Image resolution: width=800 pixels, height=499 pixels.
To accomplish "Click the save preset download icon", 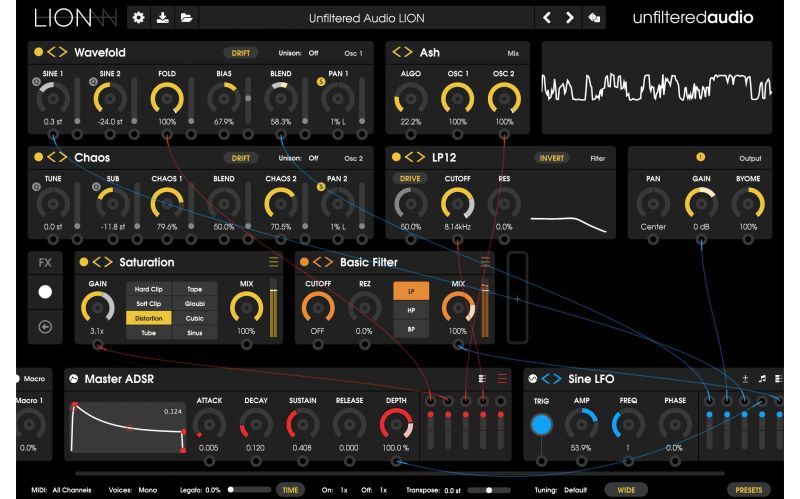I will 163,18.
